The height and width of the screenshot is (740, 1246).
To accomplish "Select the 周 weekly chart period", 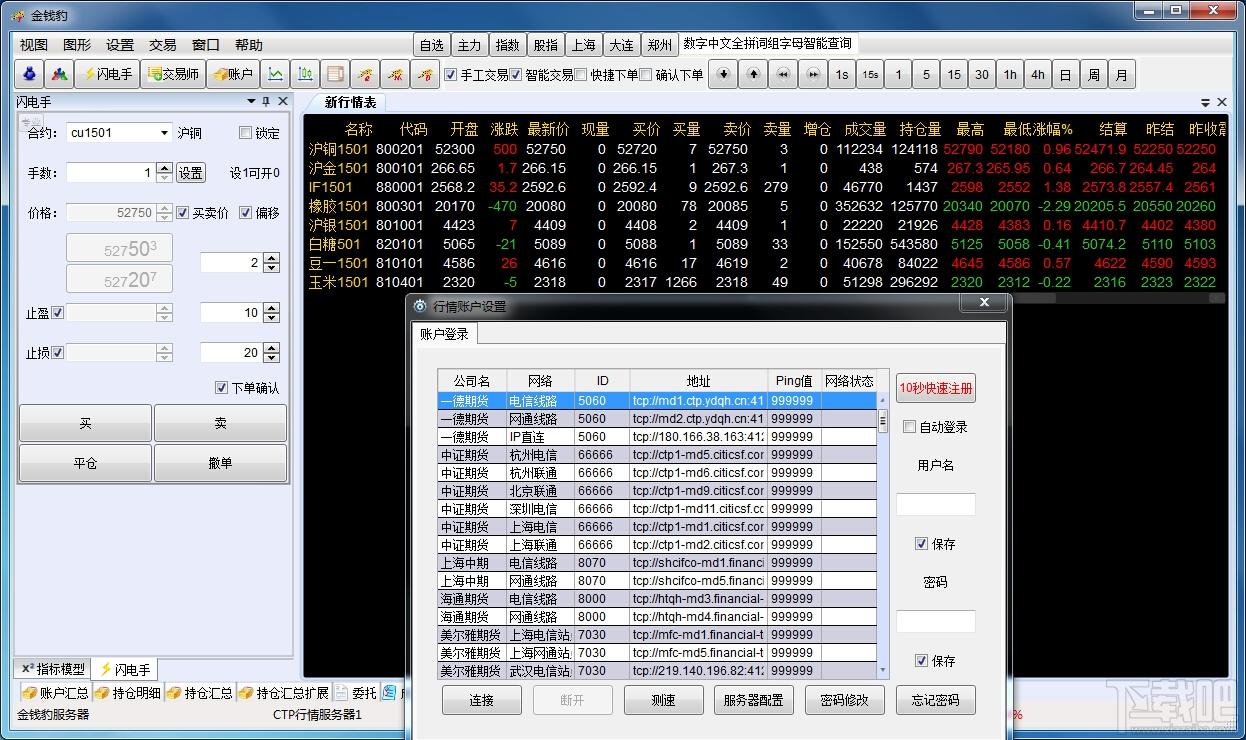I will pos(1094,74).
